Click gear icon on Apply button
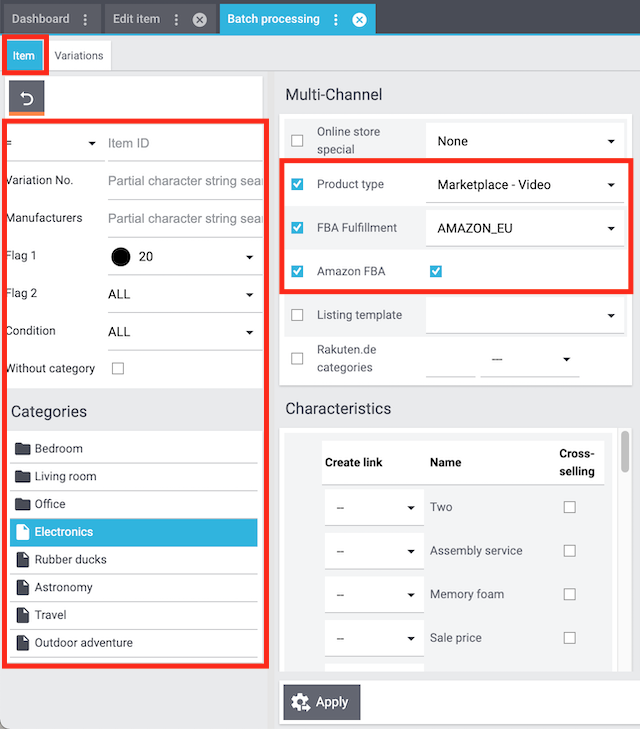The width and height of the screenshot is (640, 729). click(300, 702)
